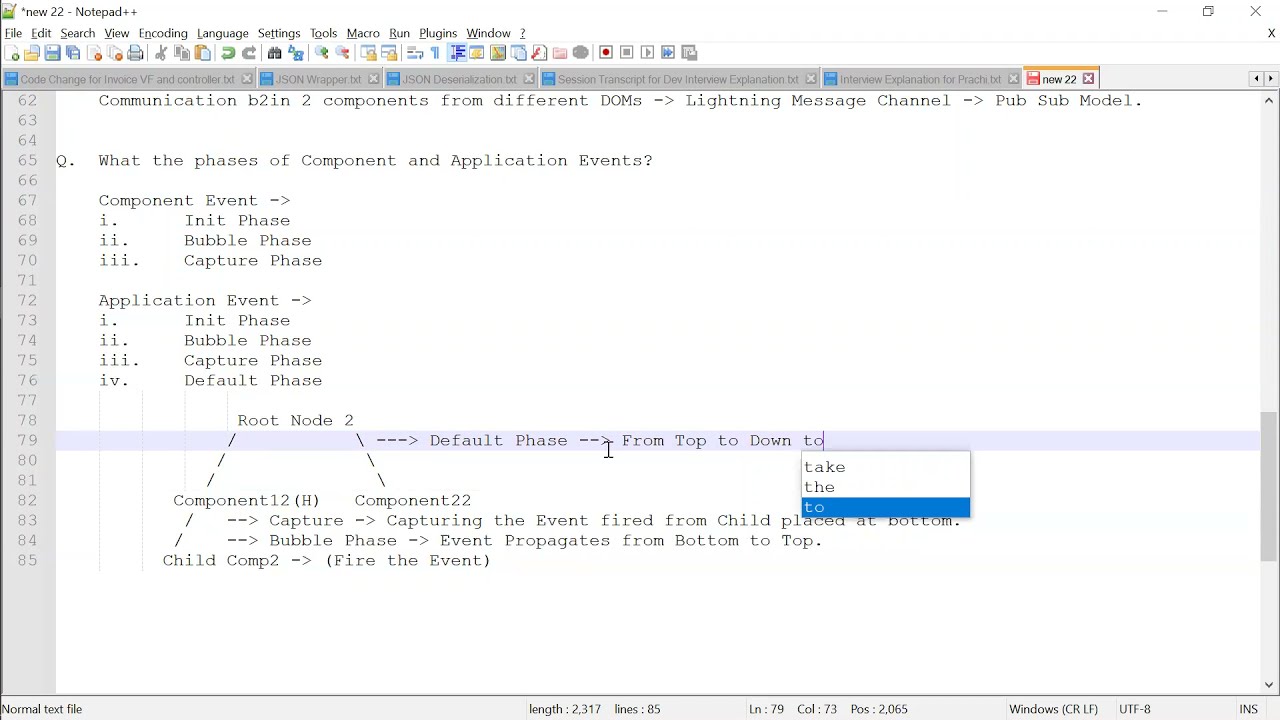The width and height of the screenshot is (1280, 720).
Task: Click the Close document toolbar icon
Action: tap(95, 53)
